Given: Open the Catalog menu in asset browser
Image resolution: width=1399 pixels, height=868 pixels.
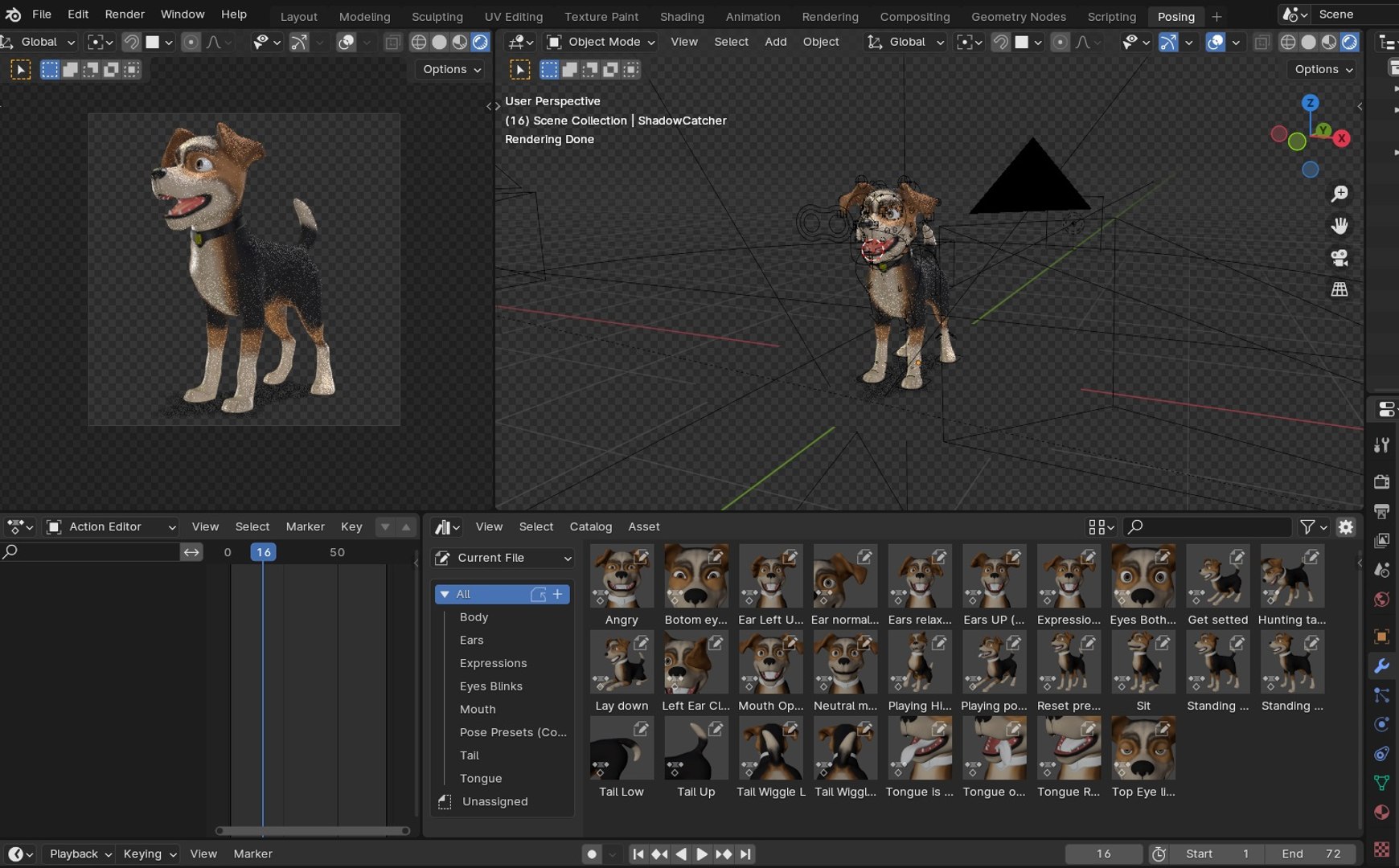Looking at the screenshot, I should pos(590,526).
